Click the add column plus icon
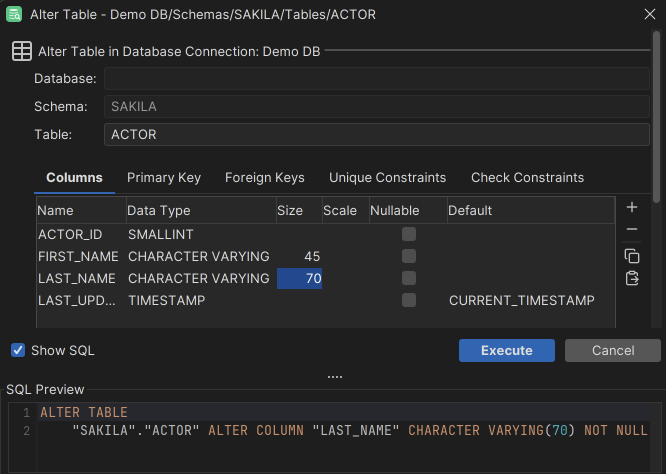666x474 pixels. click(632, 208)
